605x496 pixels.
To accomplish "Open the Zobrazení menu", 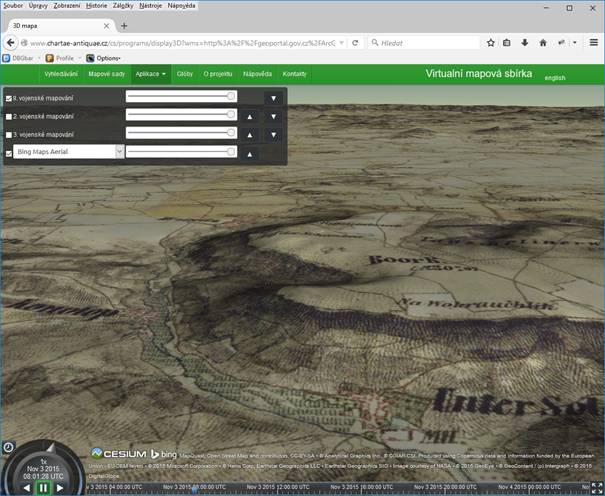I will click(67, 6).
